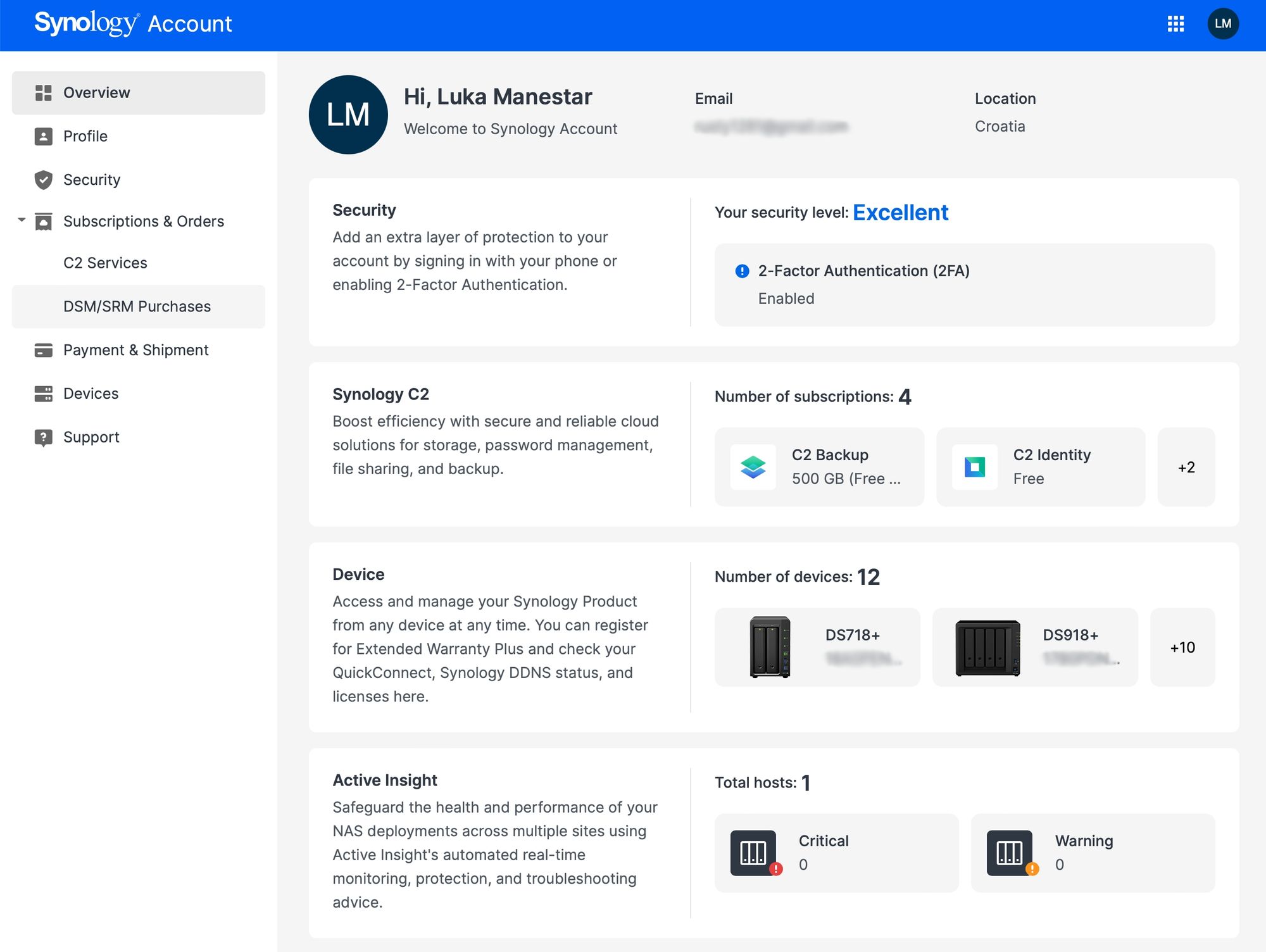The width and height of the screenshot is (1266, 952).
Task: Click the DS718+ NAS device image
Action: [x=770, y=647]
